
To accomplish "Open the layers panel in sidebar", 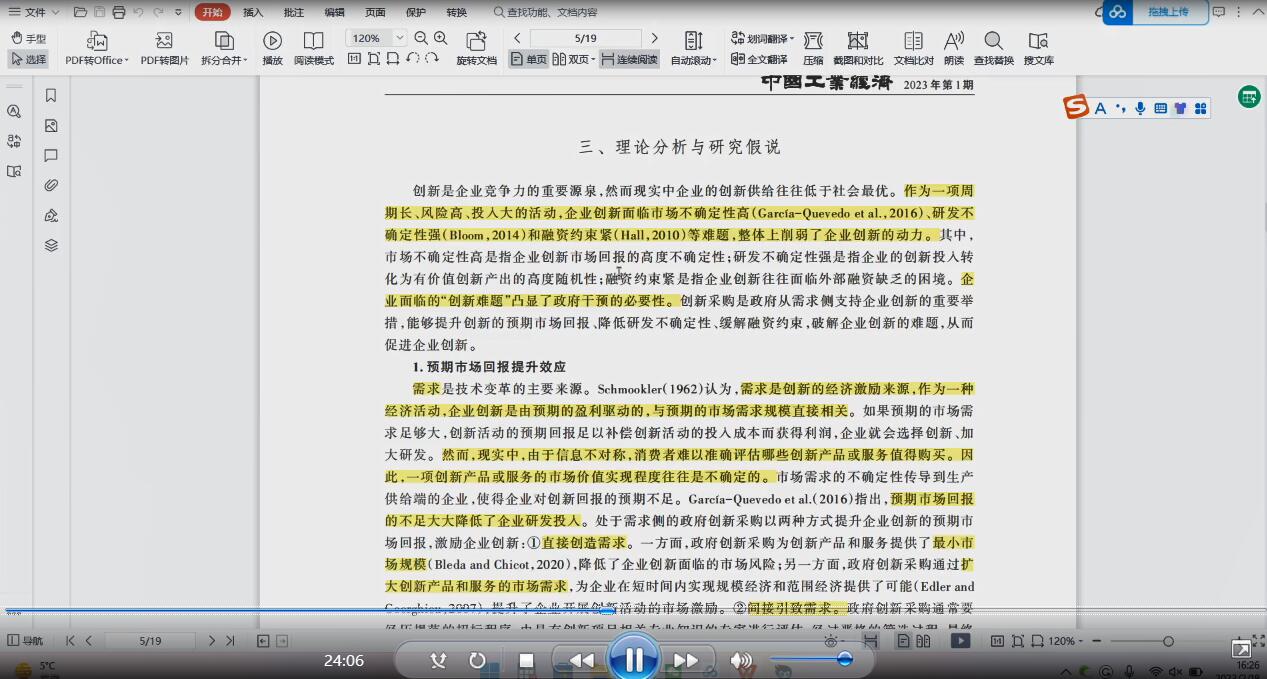I will click(x=51, y=245).
